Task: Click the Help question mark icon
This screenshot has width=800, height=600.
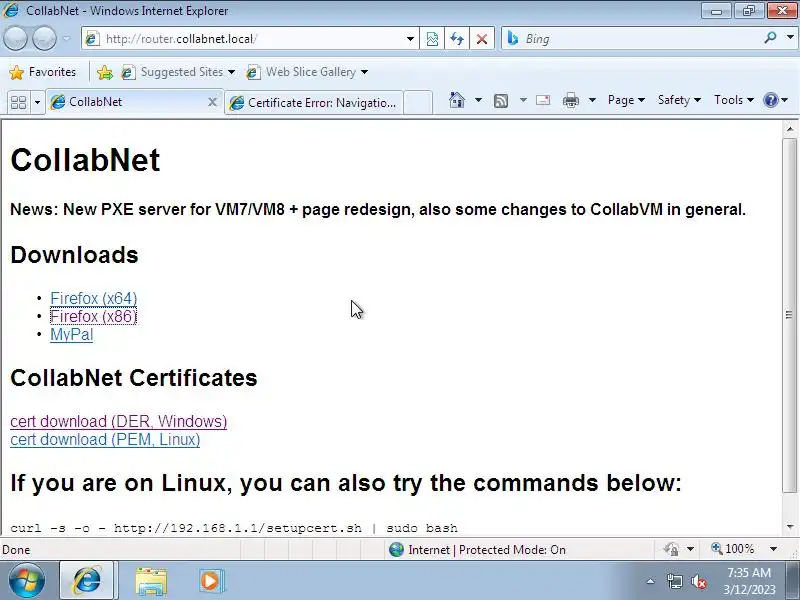Action: 770,100
